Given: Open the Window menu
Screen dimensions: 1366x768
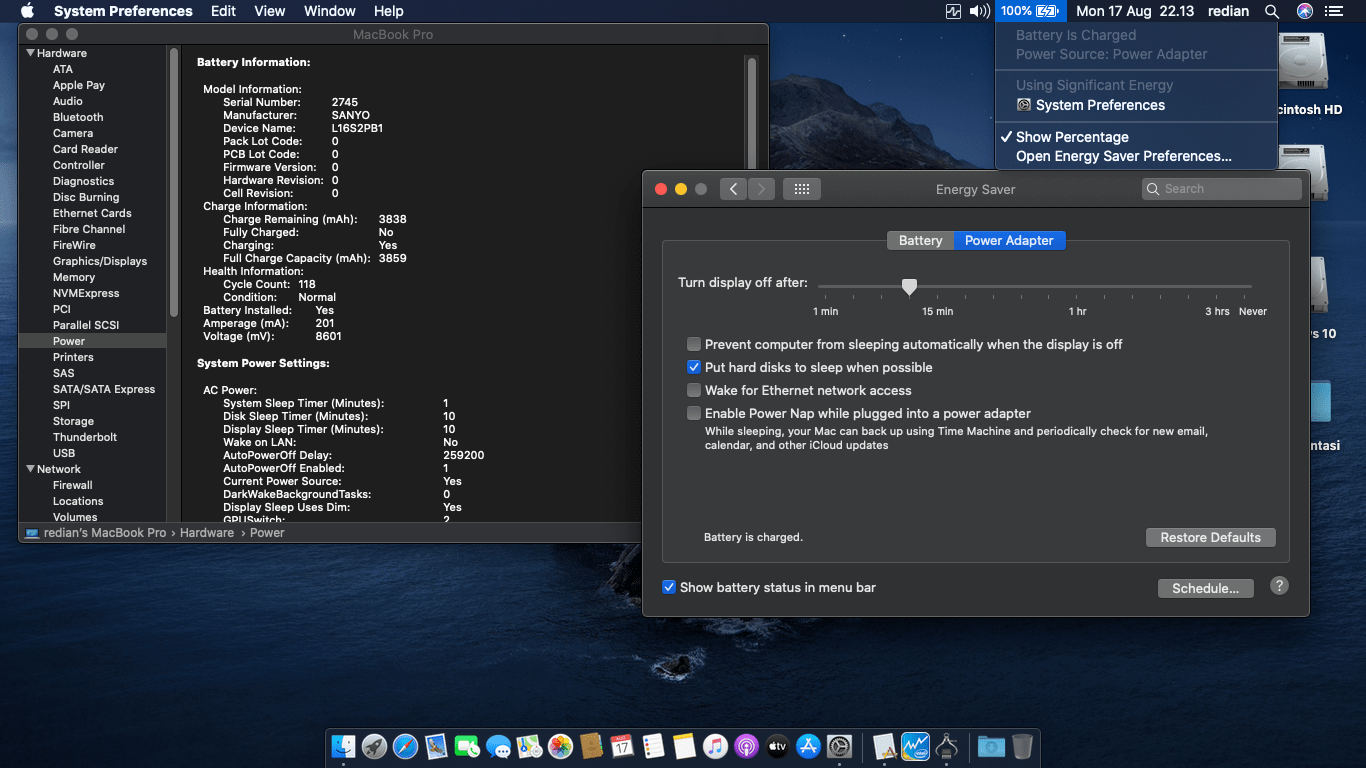Looking at the screenshot, I should click(x=329, y=11).
